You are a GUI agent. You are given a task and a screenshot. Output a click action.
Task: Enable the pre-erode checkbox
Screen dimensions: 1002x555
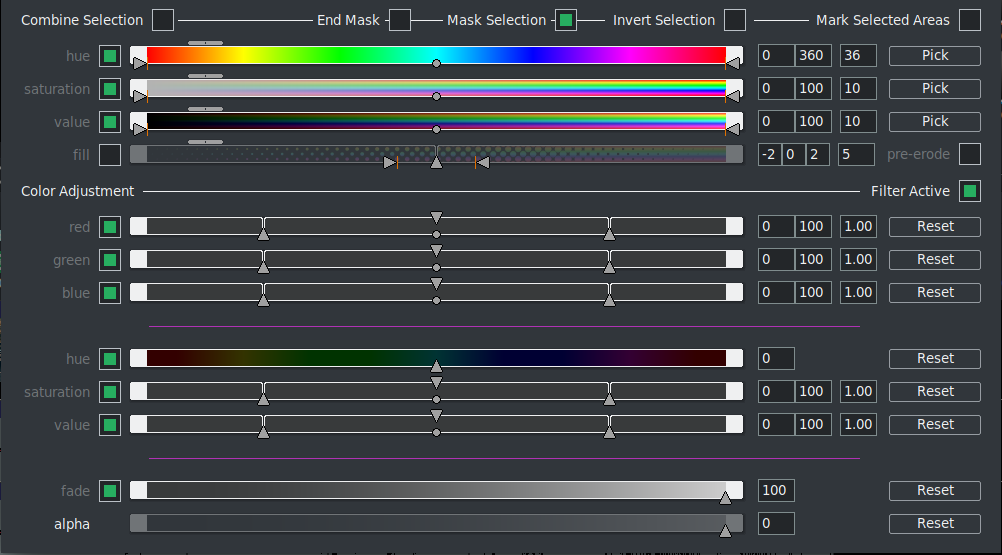click(969, 154)
